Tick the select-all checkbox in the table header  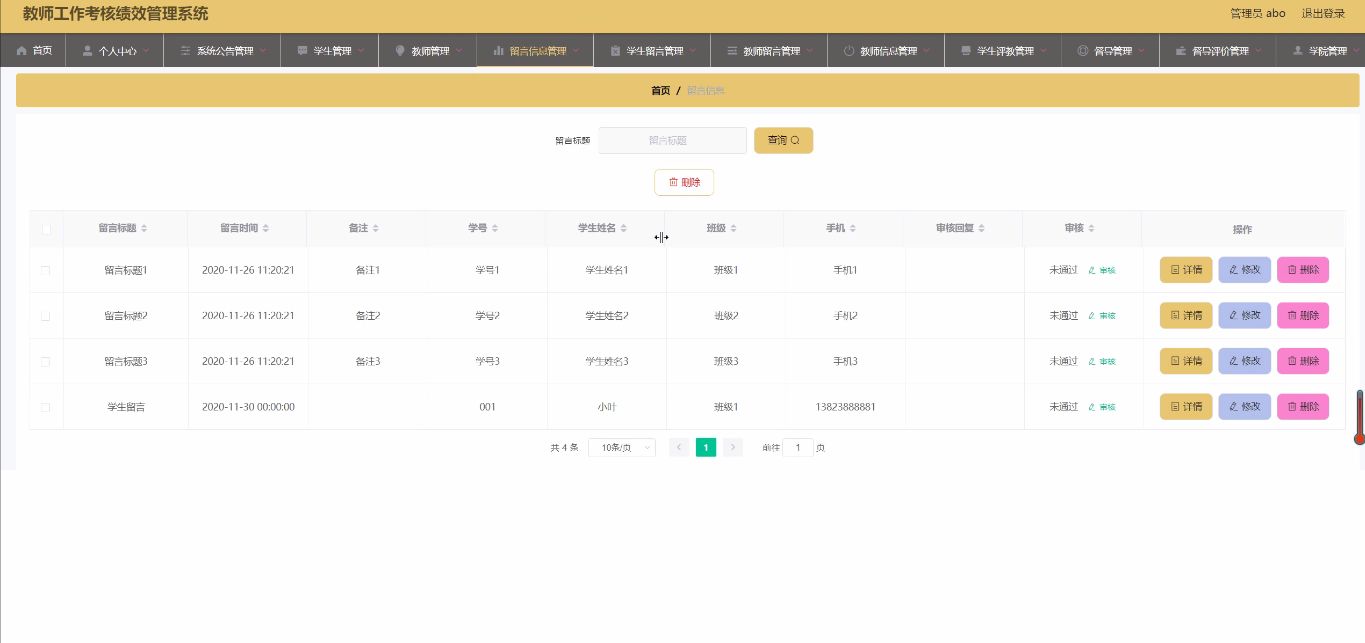(46, 229)
